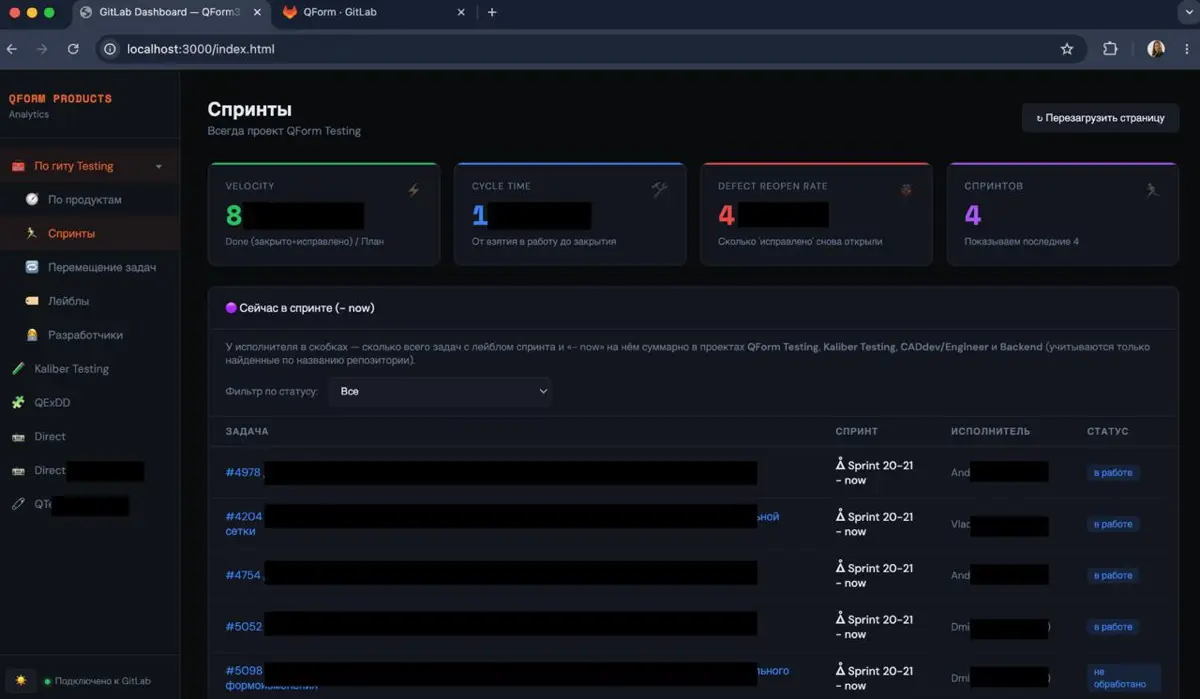This screenshot has width=1200, height=699.
Task: Click Sprint 20-21 label in #4978 row
Action: pos(874,472)
